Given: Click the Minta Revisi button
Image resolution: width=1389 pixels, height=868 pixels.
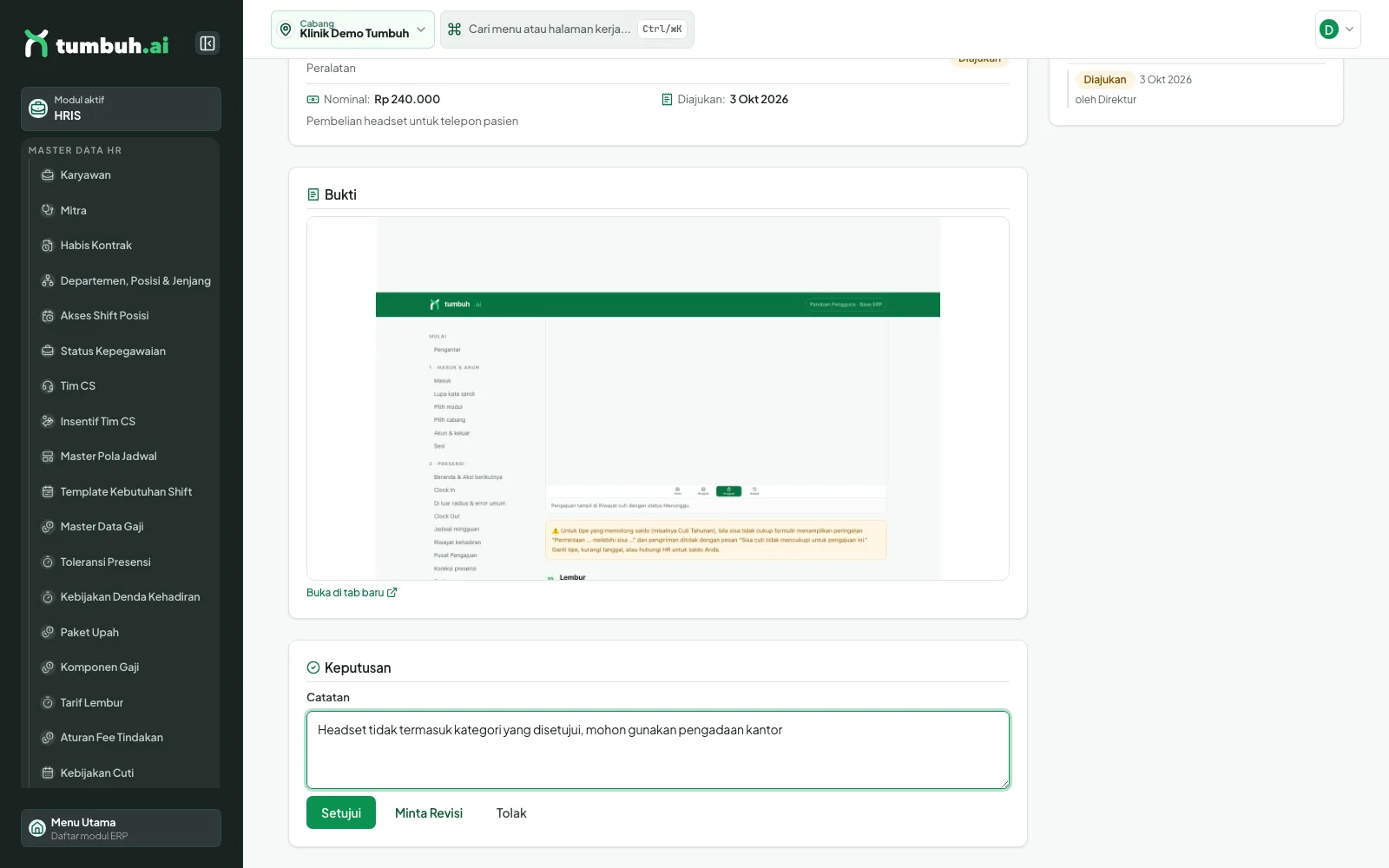Looking at the screenshot, I should tap(429, 813).
